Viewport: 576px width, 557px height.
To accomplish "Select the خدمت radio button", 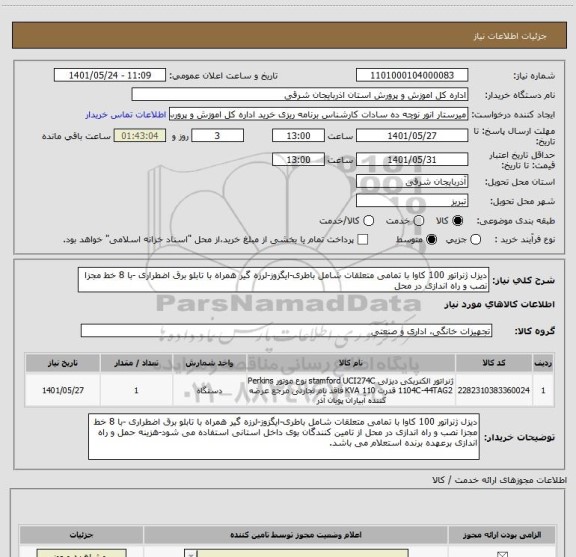I will [419, 221].
